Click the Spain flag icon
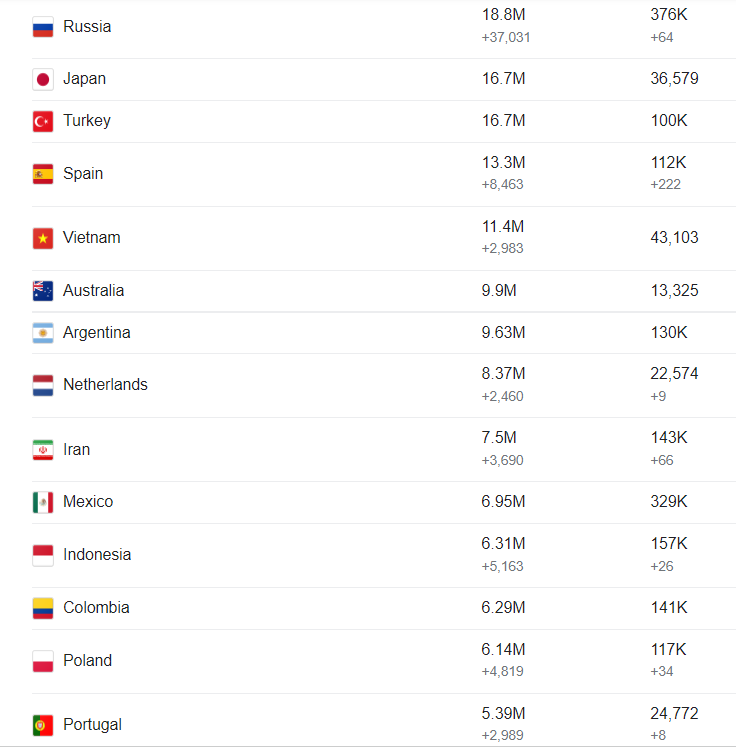 (x=43, y=174)
